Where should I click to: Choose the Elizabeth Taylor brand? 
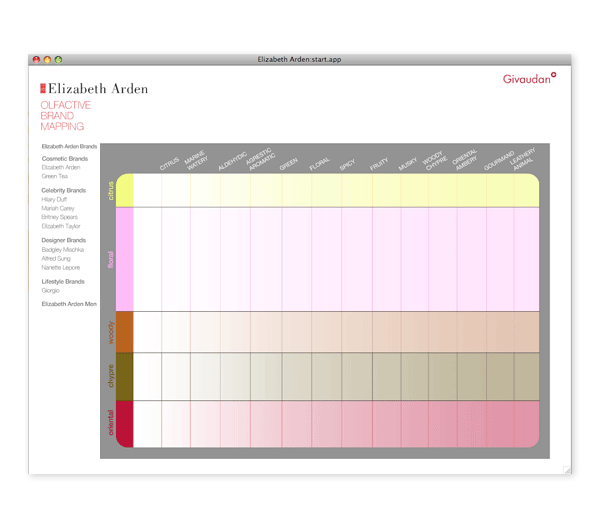tap(61, 226)
